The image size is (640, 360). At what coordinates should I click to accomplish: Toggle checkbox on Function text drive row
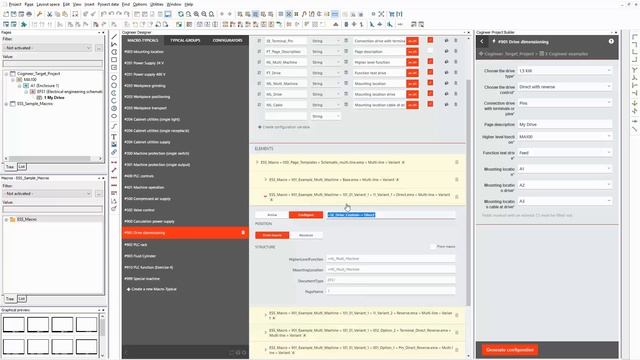tap(430, 72)
